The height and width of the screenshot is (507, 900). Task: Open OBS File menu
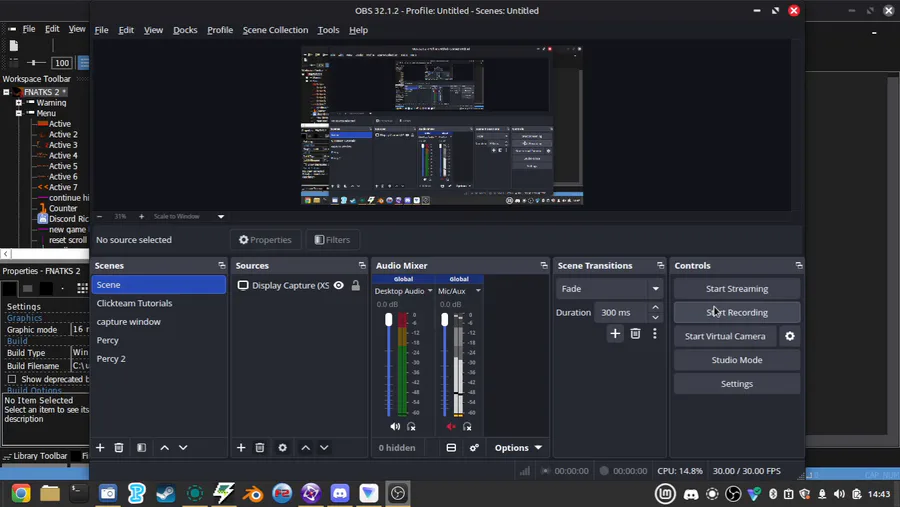(x=101, y=30)
